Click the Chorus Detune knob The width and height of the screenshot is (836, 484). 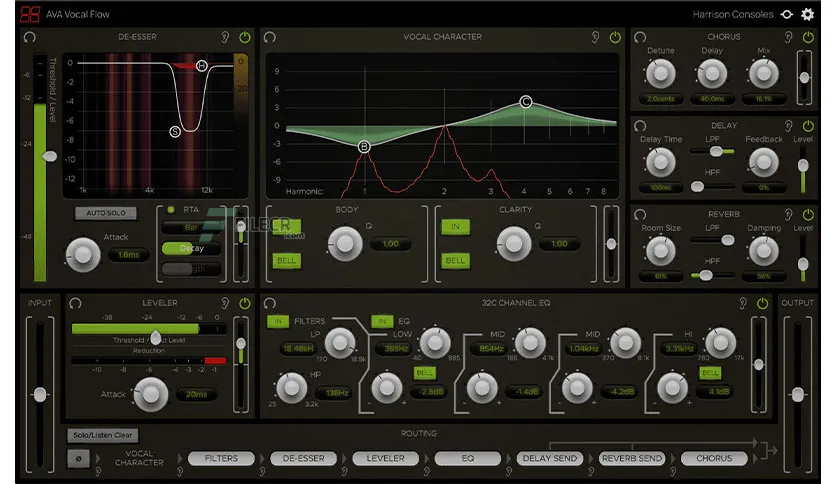click(661, 74)
